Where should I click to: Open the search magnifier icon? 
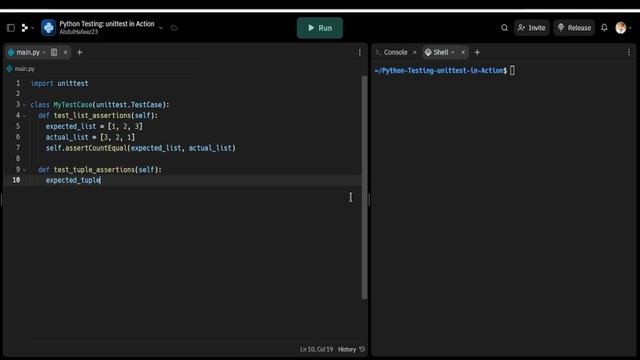tap(504, 28)
